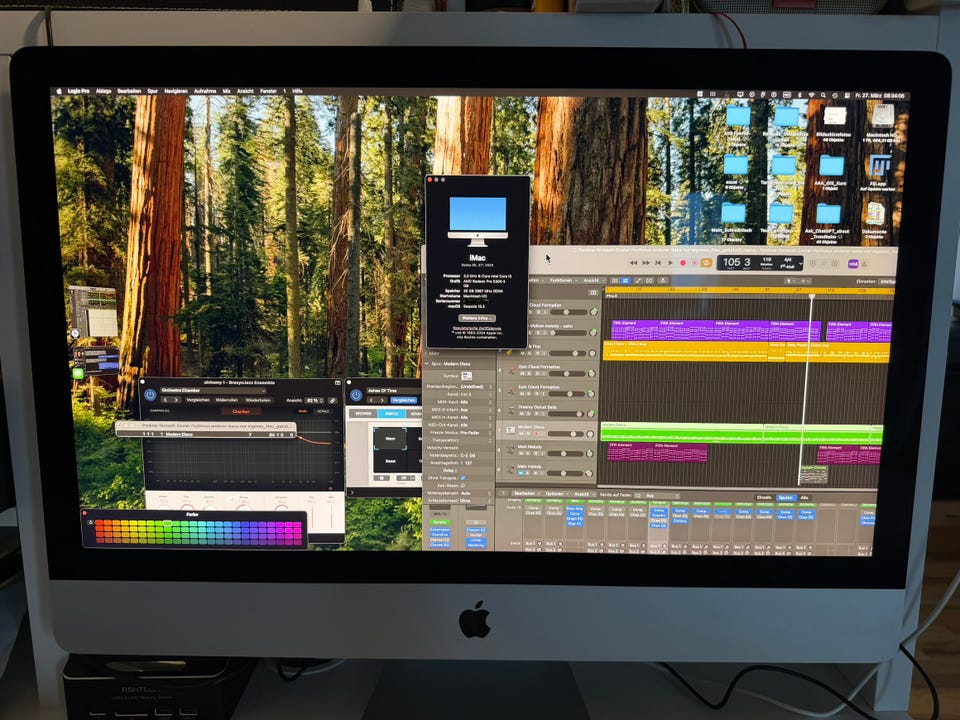
Task: Click Widerrufen in Alchemy plugin header
Action: click(227, 400)
